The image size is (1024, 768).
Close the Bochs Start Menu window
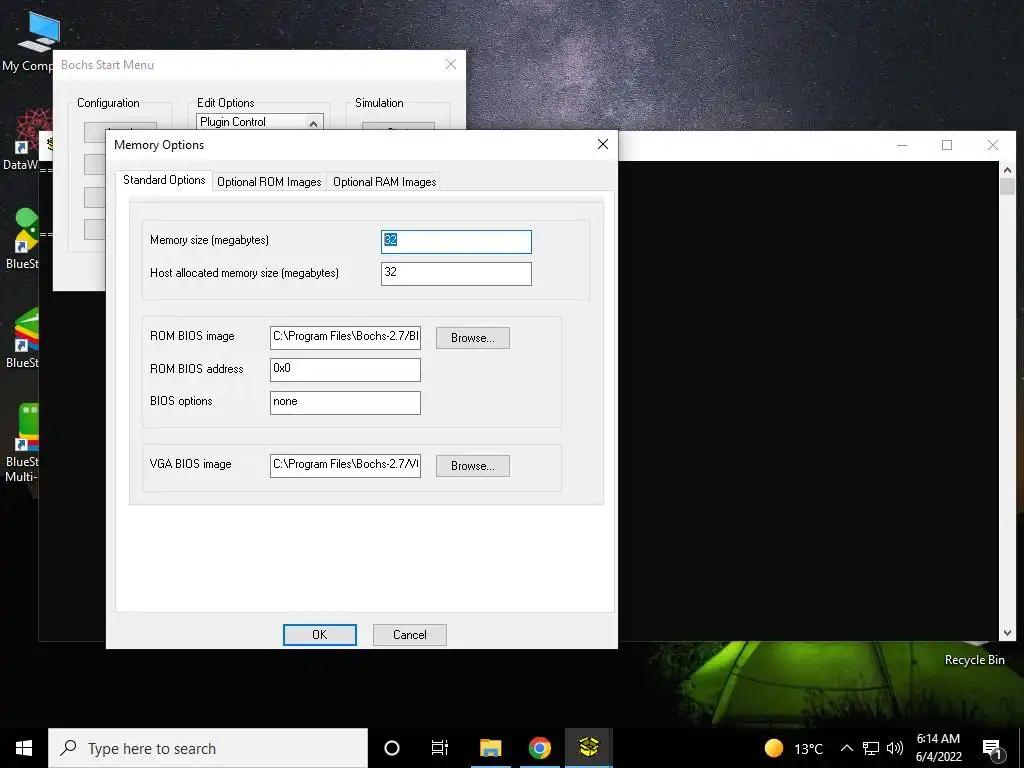click(x=451, y=64)
